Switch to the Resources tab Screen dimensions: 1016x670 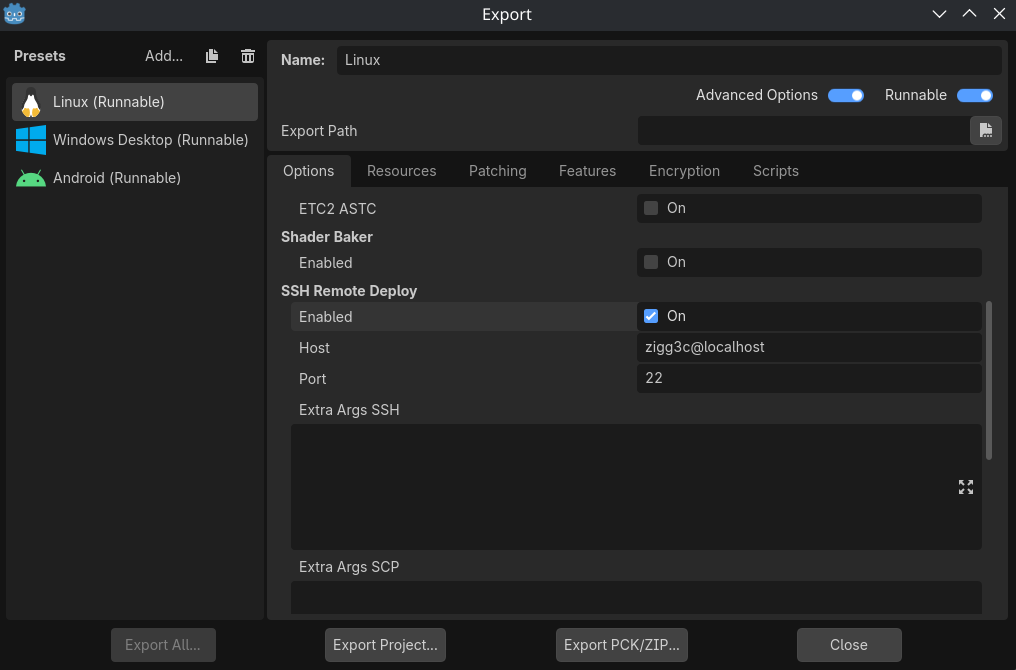pos(401,171)
